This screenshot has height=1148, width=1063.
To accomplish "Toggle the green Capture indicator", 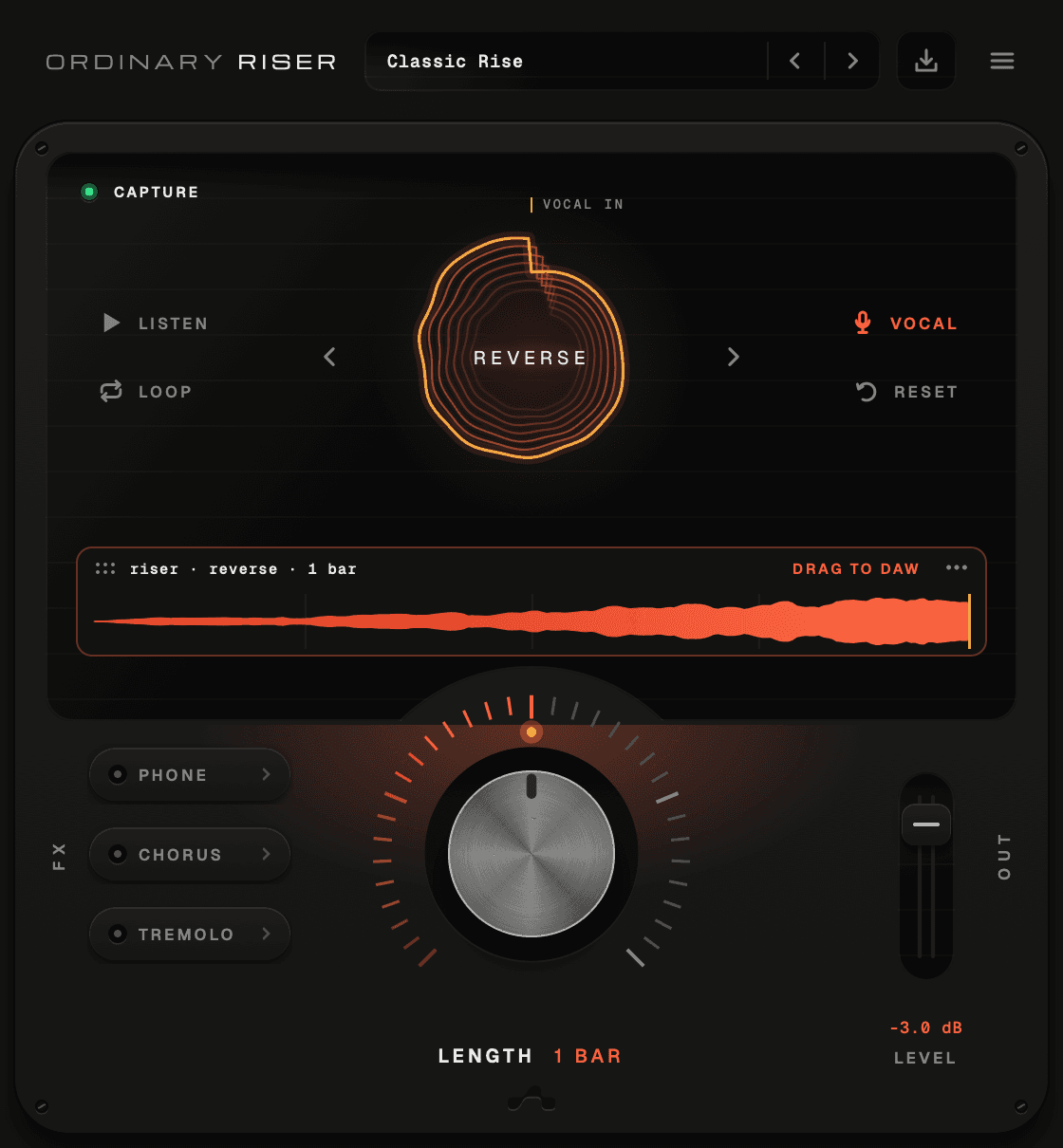I will click(x=89, y=192).
